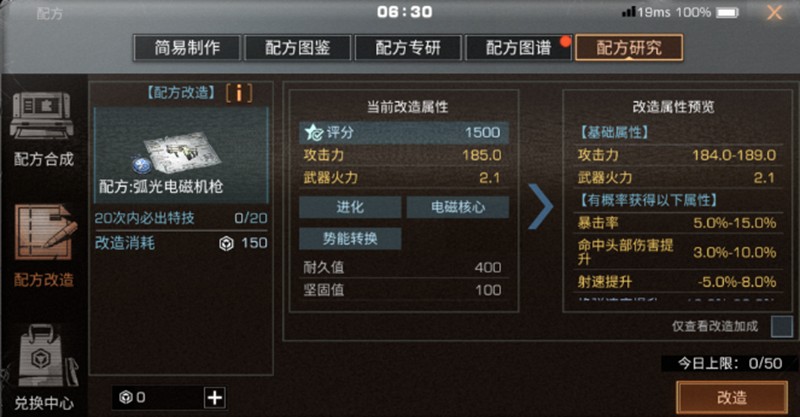The height and width of the screenshot is (417, 800).
Task: Click the orange info icon beside 配方改造
Action: (239, 93)
